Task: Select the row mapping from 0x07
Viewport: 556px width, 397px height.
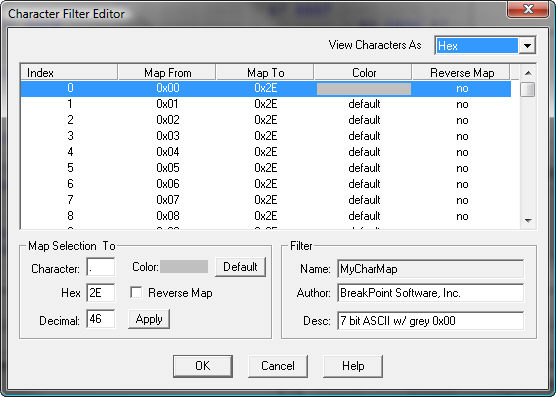Action: tap(266, 200)
